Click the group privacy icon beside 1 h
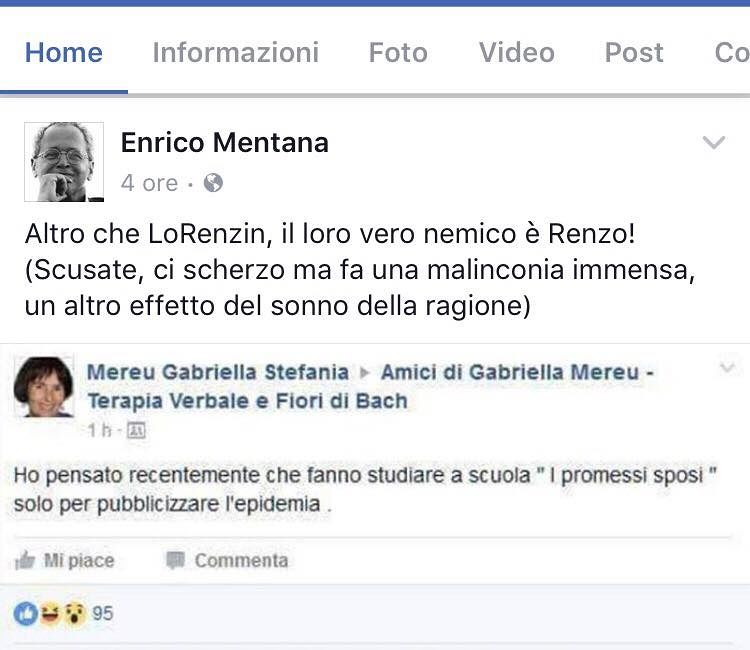This screenshot has width=750, height=650. (x=137, y=431)
